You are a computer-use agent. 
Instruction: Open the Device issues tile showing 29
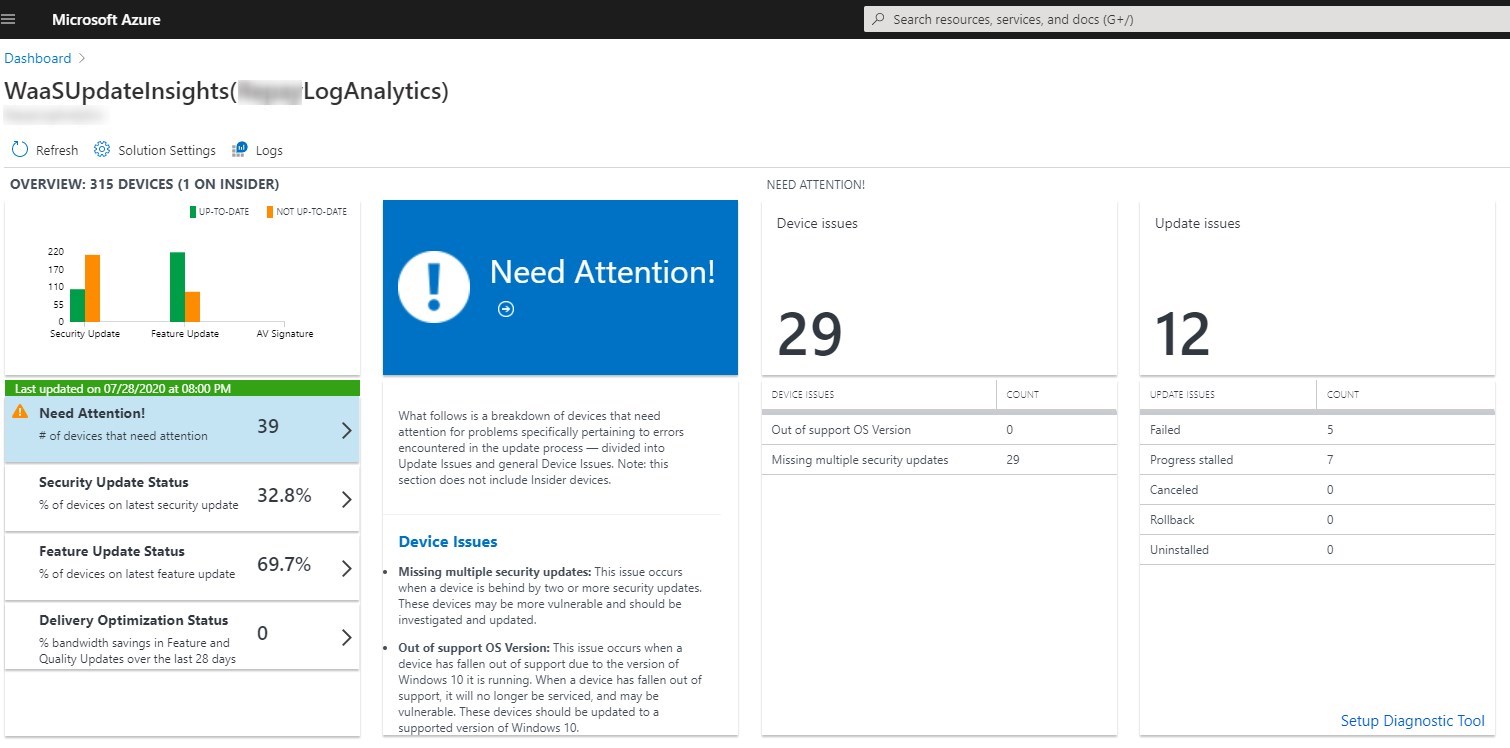[939, 288]
